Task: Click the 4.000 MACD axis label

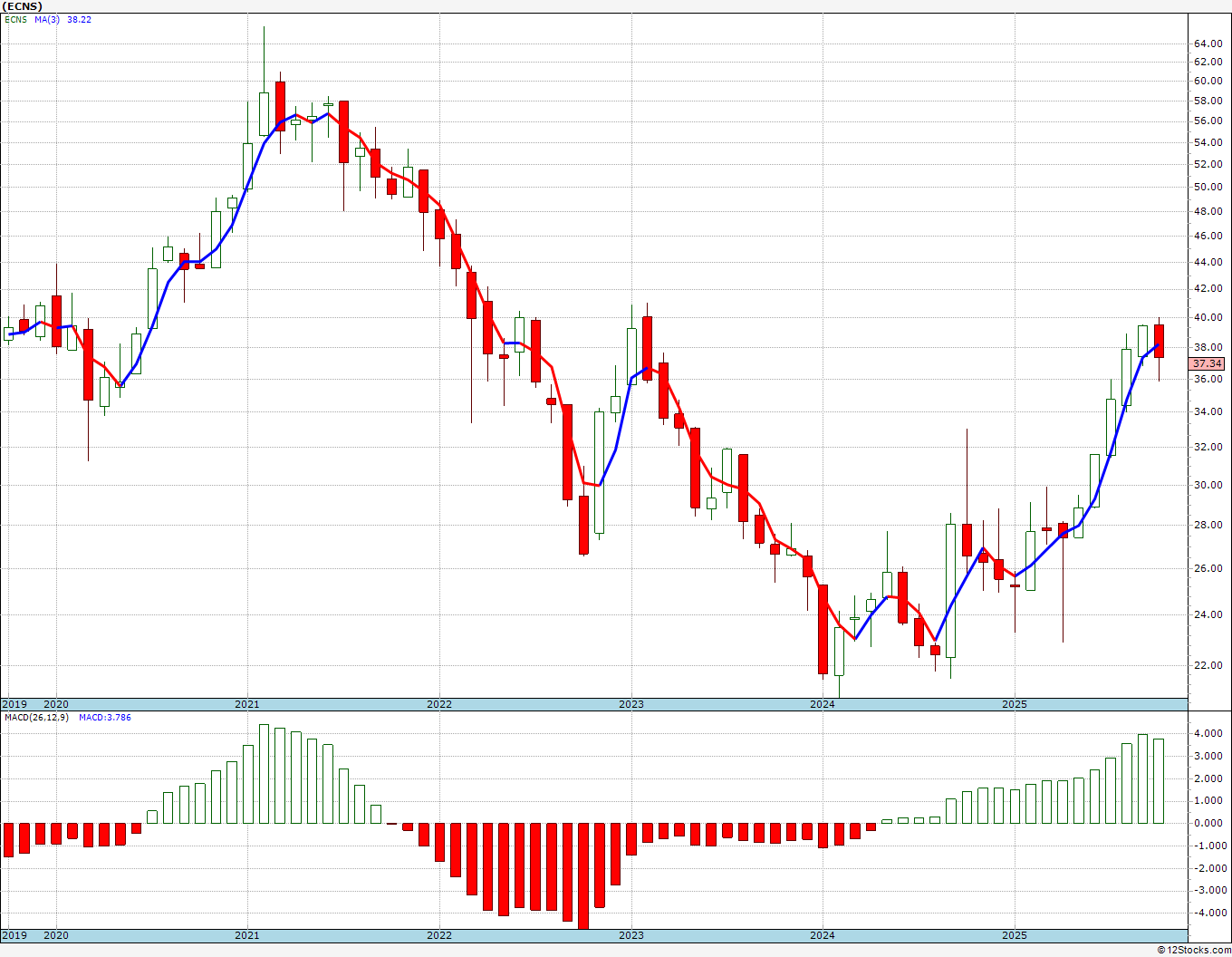Action: click(x=1208, y=734)
